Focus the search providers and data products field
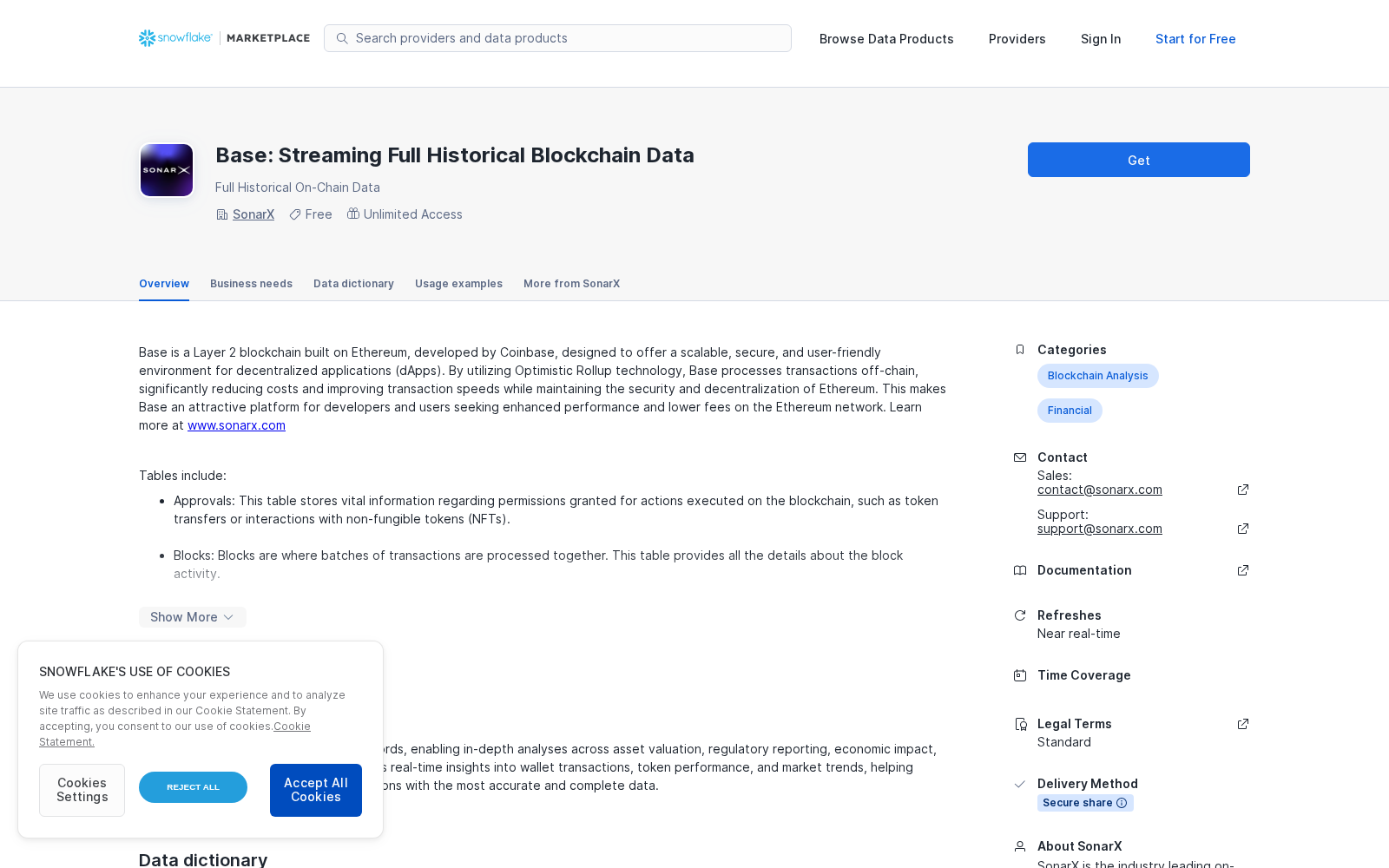 pos(557,38)
